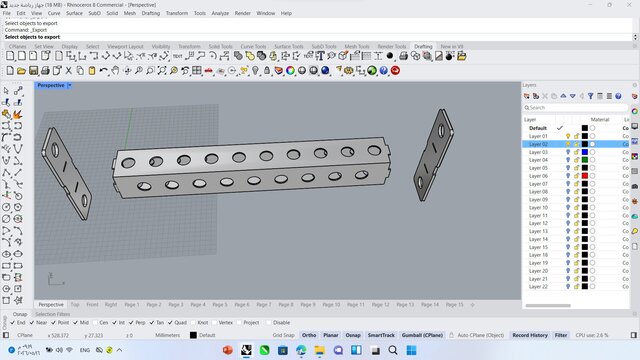Image resolution: width=640 pixels, height=360 pixels.
Task: Click the light bulb Hide objects icon
Action: click(256, 71)
